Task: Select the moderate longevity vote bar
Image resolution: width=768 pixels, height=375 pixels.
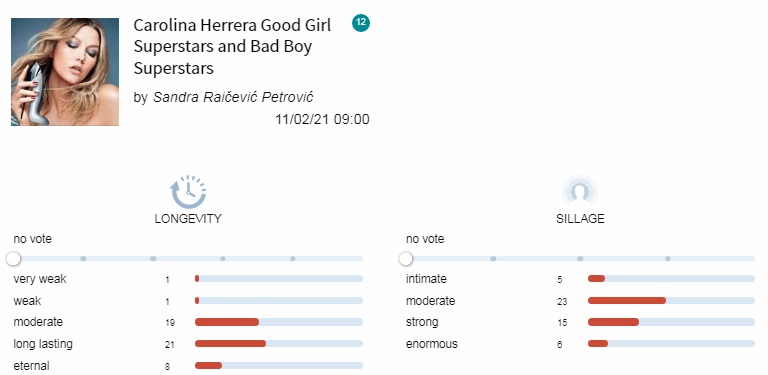Action: (279, 322)
